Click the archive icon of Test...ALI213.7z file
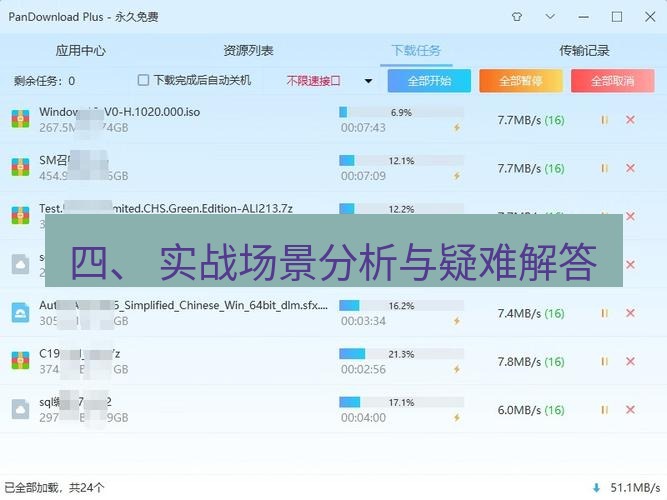This screenshot has height=500, width=667. click(20, 215)
